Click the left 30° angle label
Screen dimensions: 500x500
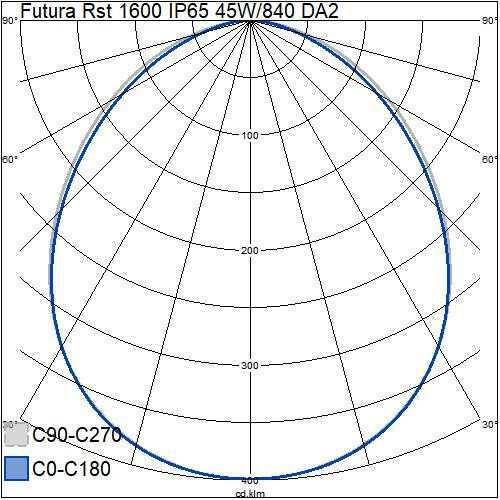10,425
